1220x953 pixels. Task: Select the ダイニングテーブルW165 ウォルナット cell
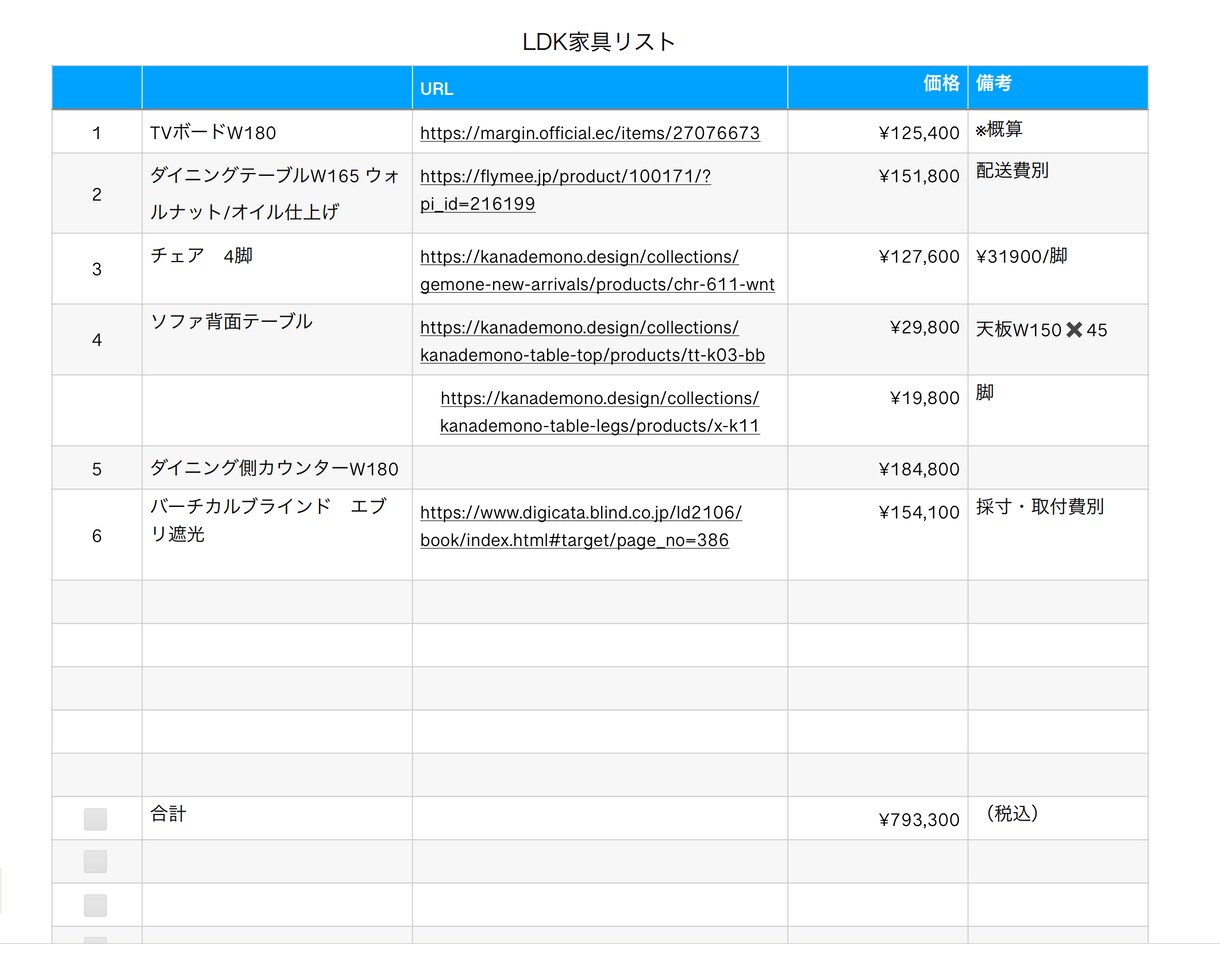[277, 194]
